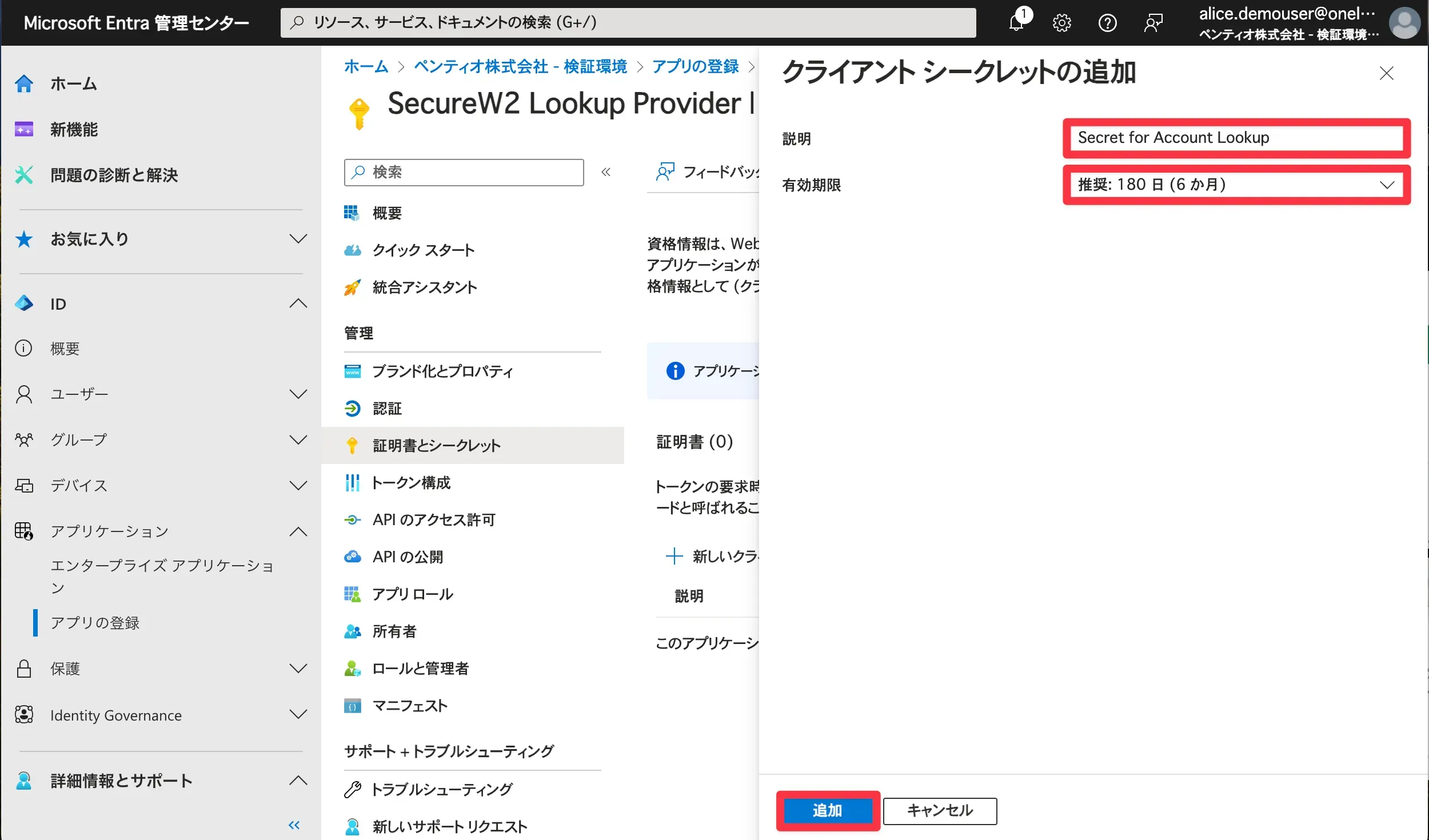Expand the ユーザー section

click(x=298, y=394)
